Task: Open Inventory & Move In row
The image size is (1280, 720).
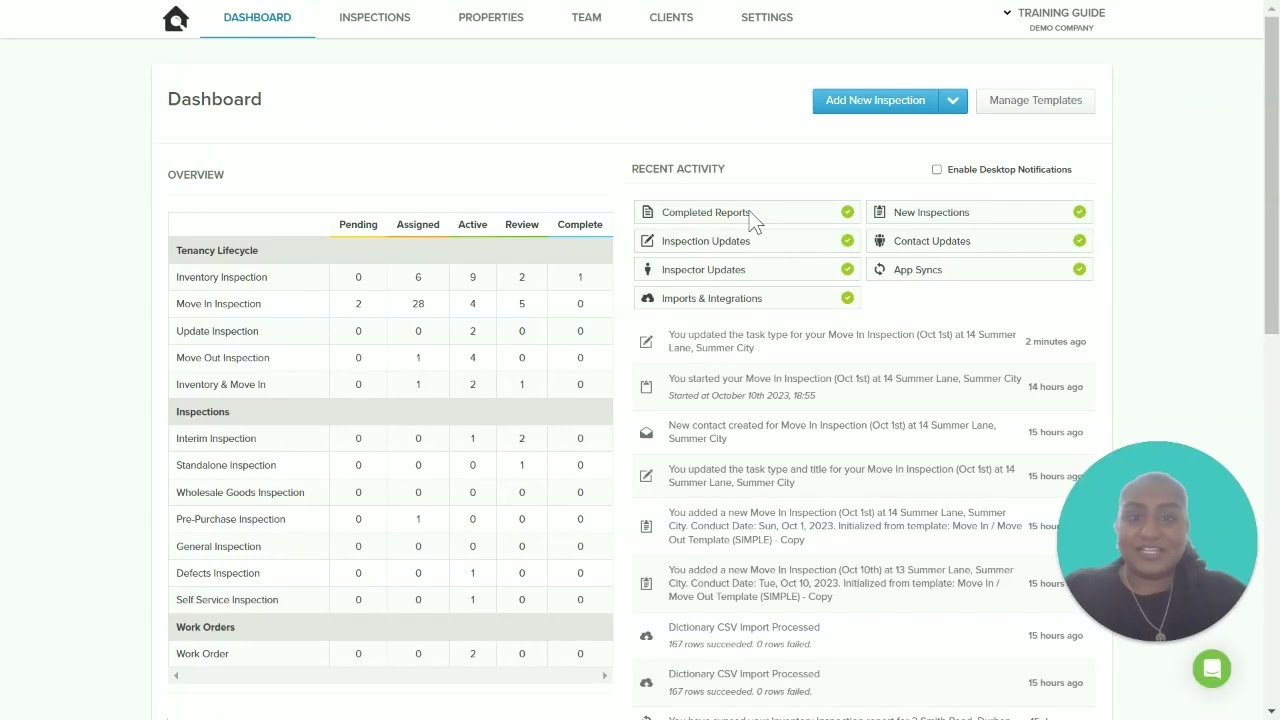Action: 221,385
